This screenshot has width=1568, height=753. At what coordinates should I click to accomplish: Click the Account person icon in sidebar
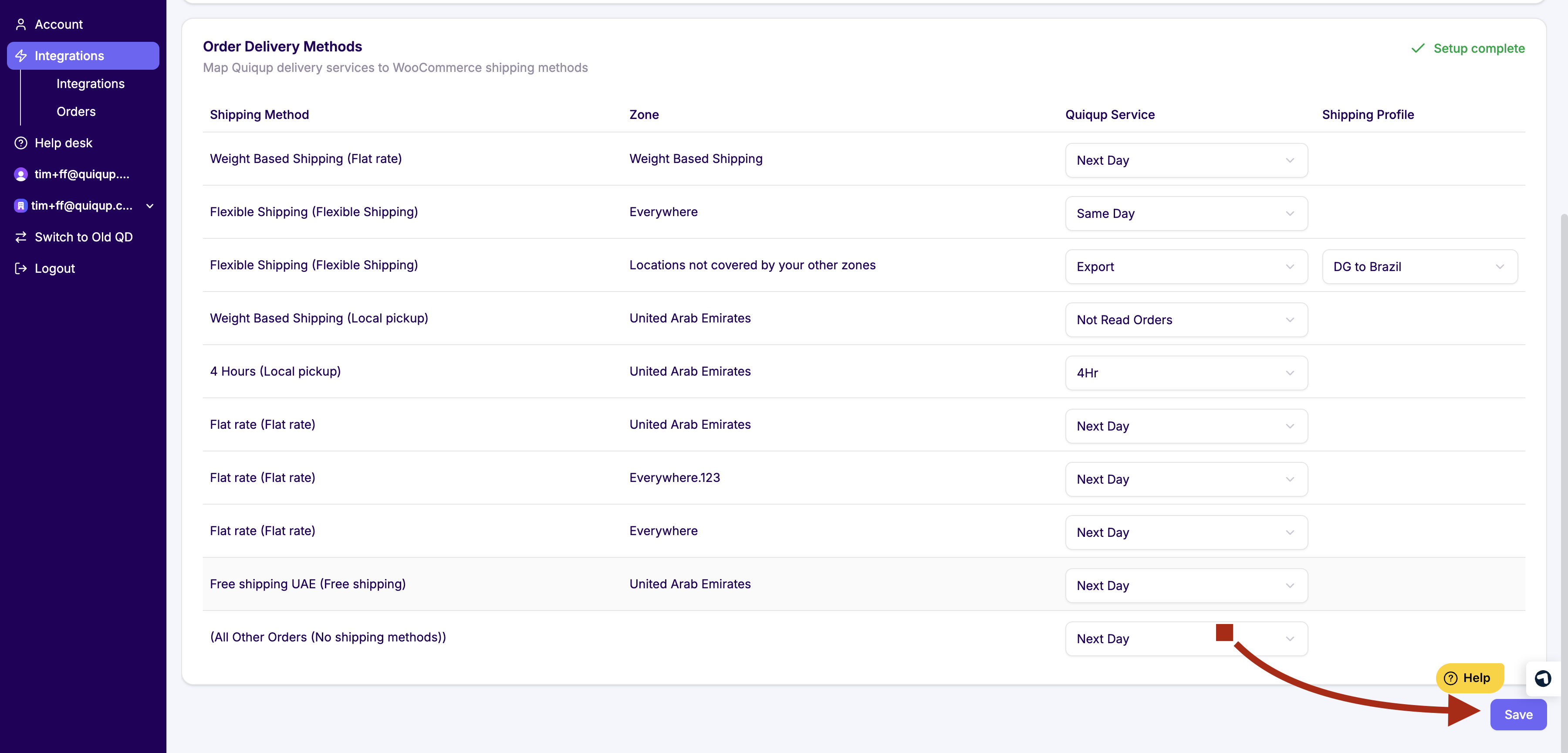pyautogui.click(x=21, y=24)
